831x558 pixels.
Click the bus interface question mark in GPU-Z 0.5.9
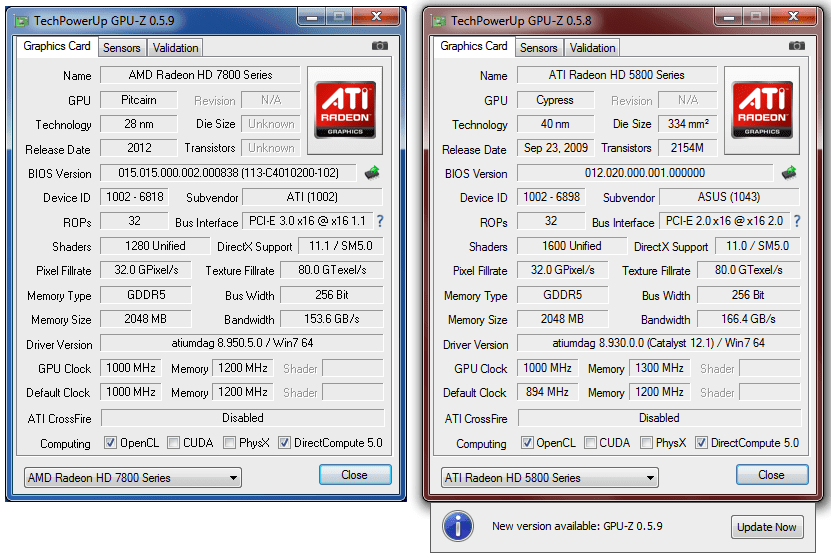pos(380,222)
